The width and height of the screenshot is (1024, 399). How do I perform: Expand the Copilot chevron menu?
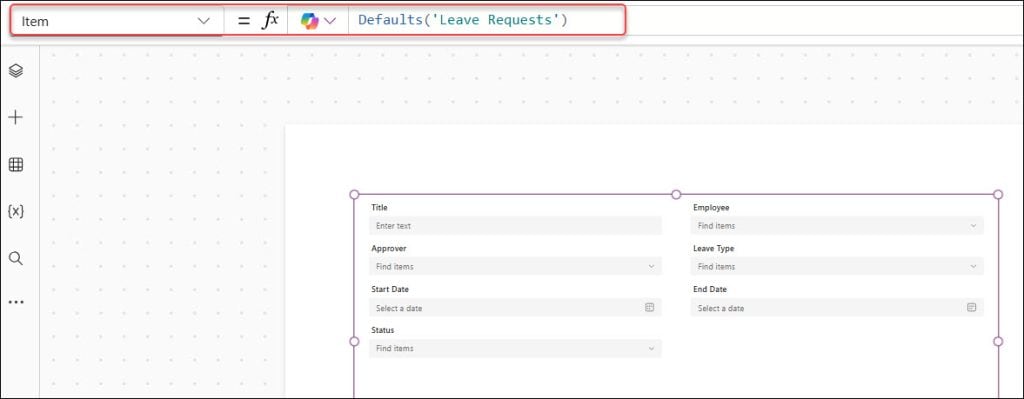click(330, 21)
